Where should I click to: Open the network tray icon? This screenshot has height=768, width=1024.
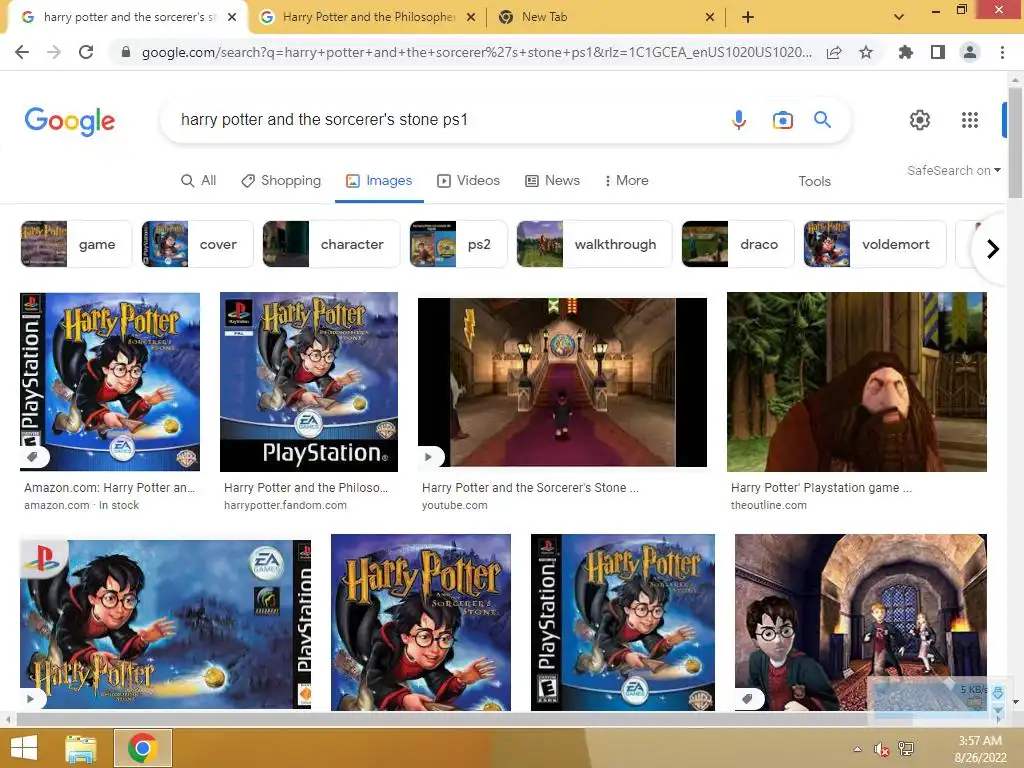pyautogui.click(x=906, y=749)
